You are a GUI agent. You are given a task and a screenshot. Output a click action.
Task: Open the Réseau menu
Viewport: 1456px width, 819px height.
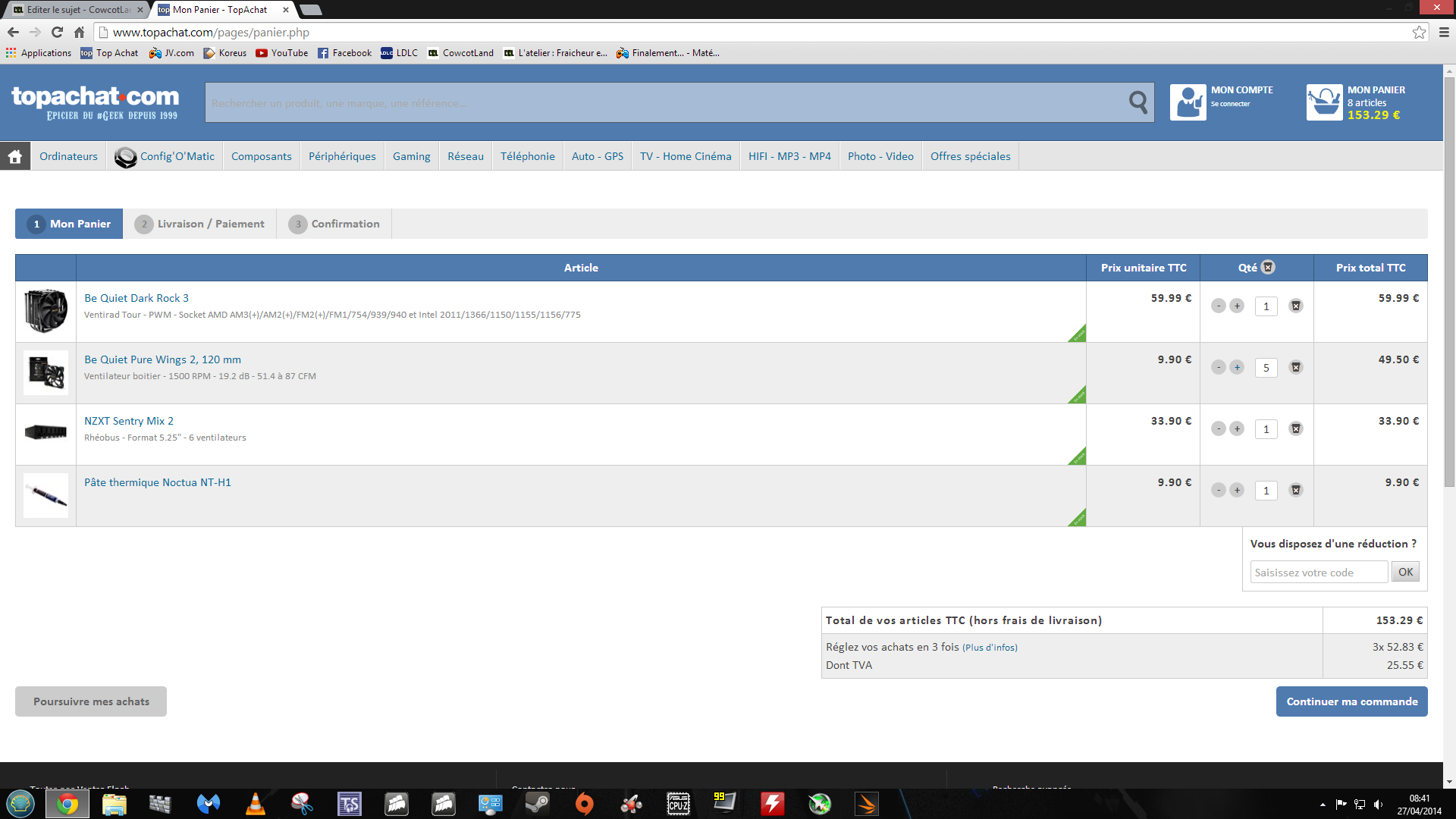[x=466, y=156]
